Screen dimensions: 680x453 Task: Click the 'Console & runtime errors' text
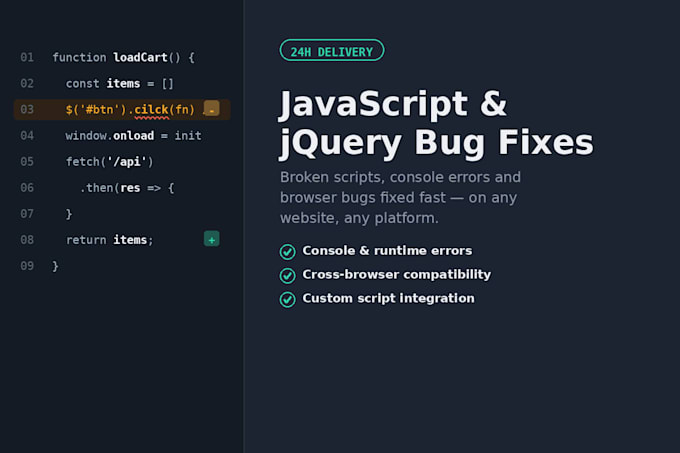[x=387, y=251]
